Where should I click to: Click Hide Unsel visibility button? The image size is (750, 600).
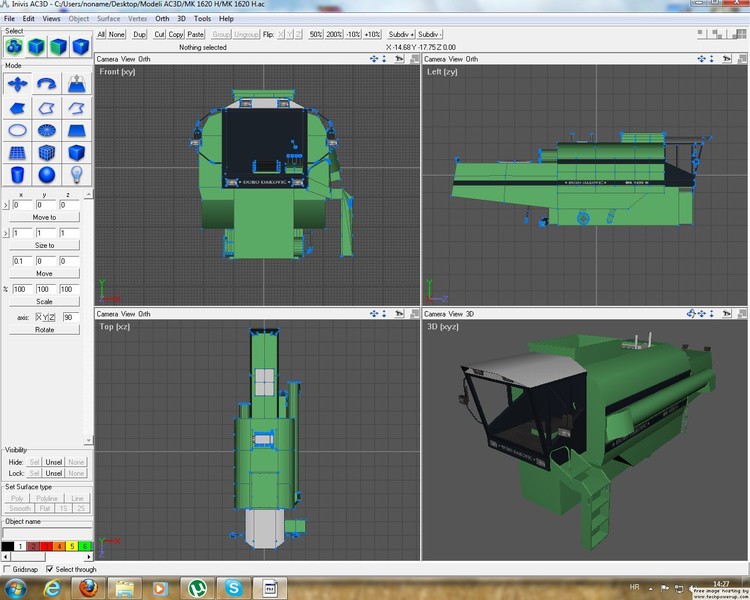(54, 462)
